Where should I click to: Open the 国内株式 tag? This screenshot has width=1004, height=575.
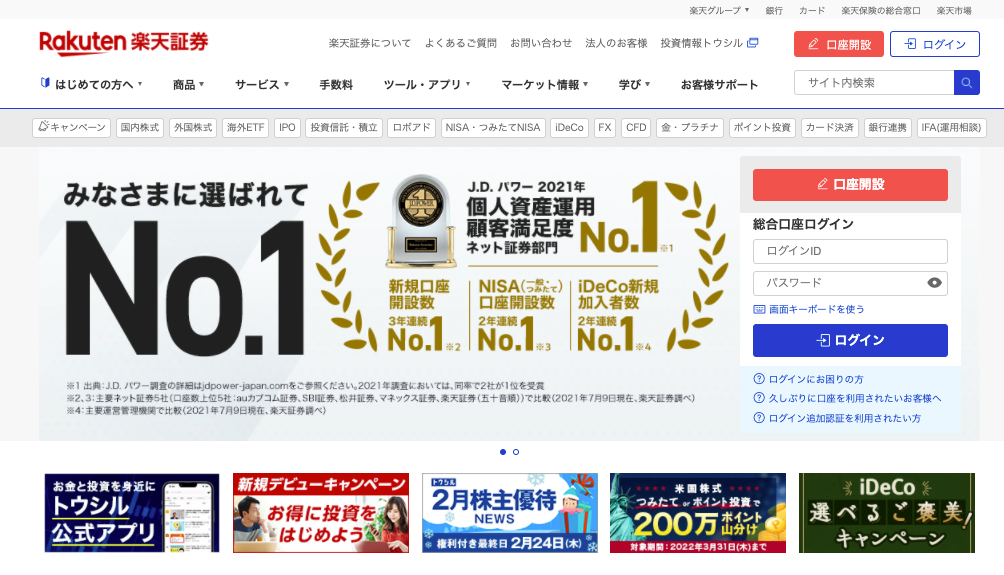coord(140,127)
